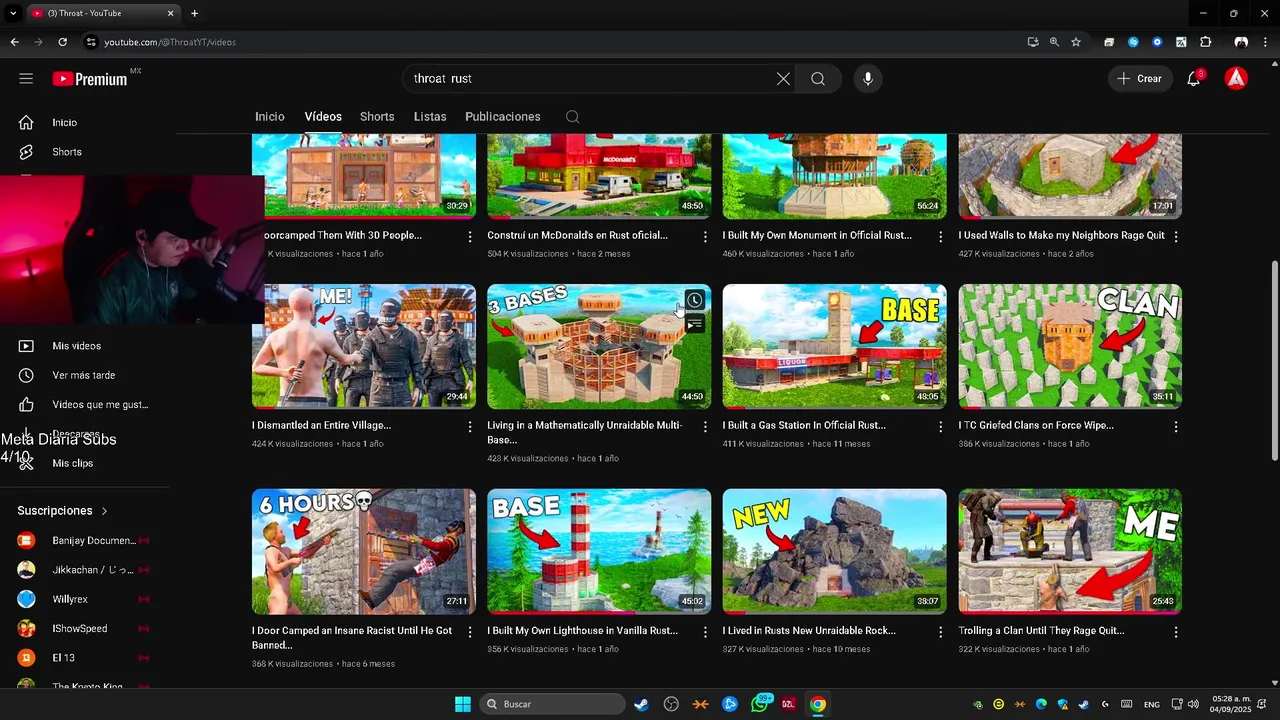
Task: Open the YouTube hamburger guide menu
Action: pos(26,78)
